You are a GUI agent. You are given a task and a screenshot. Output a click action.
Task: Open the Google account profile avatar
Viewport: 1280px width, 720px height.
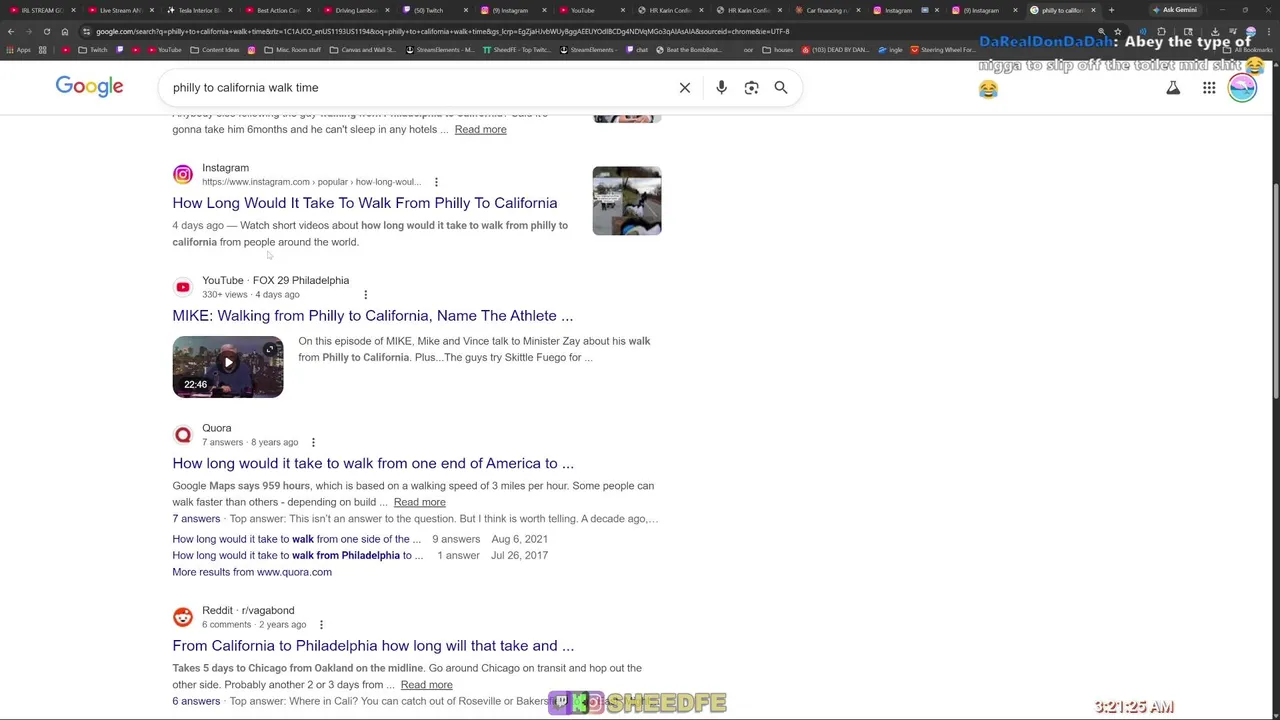(x=1243, y=88)
